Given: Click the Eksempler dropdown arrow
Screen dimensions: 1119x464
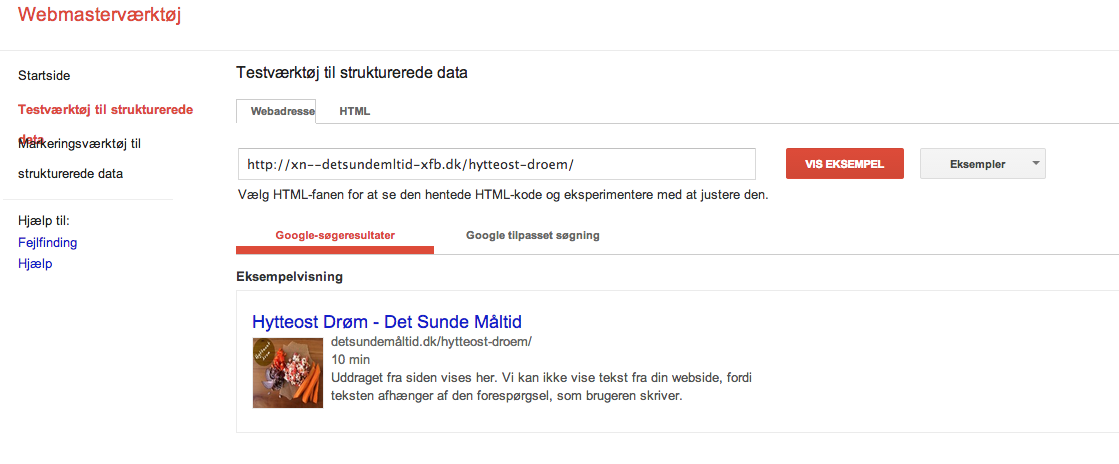Looking at the screenshot, I should point(1035,164).
